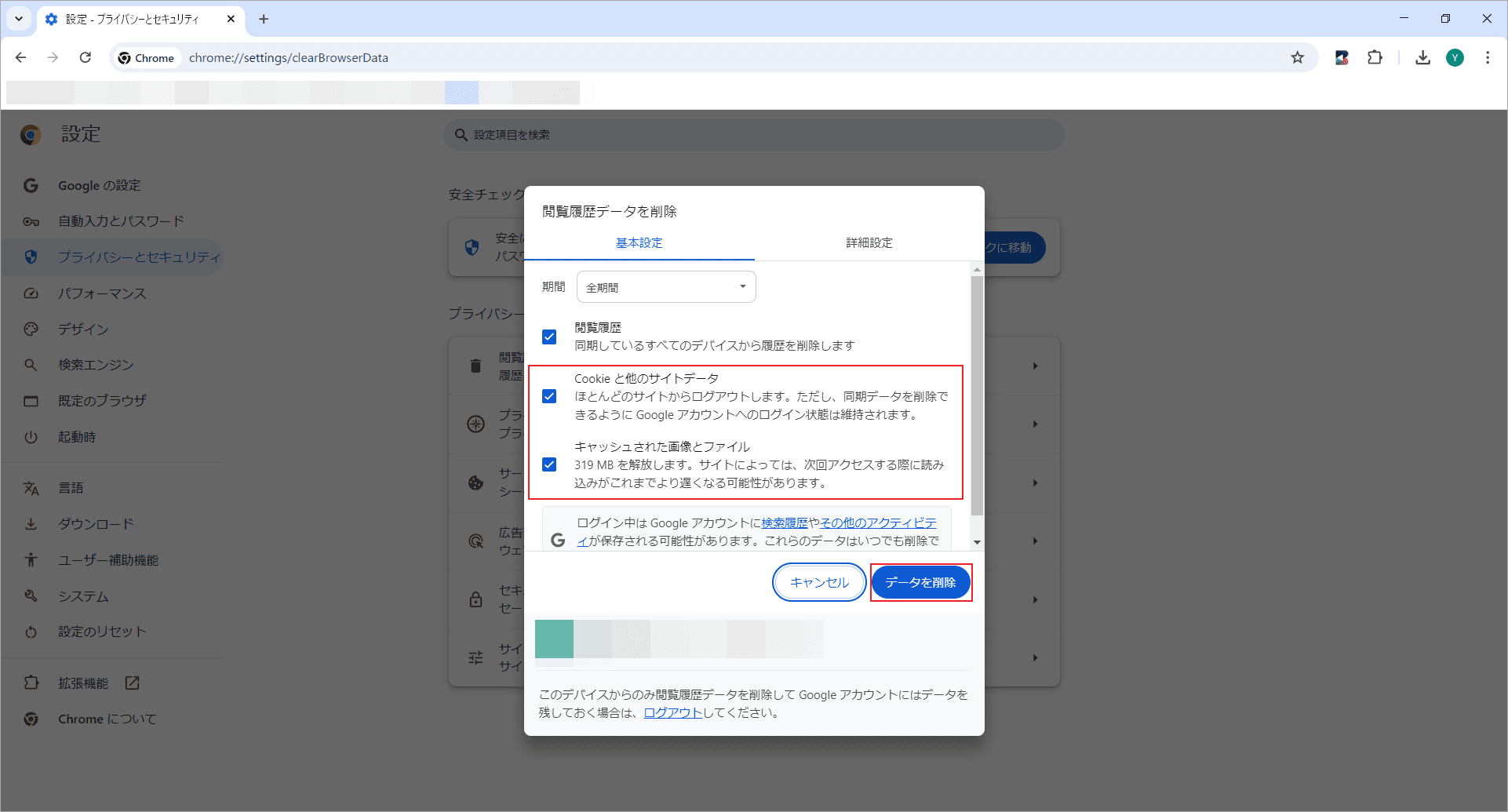Click the download icon for ダウンロード
This screenshot has width=1508, height=812.
click(x=31, y=524)
